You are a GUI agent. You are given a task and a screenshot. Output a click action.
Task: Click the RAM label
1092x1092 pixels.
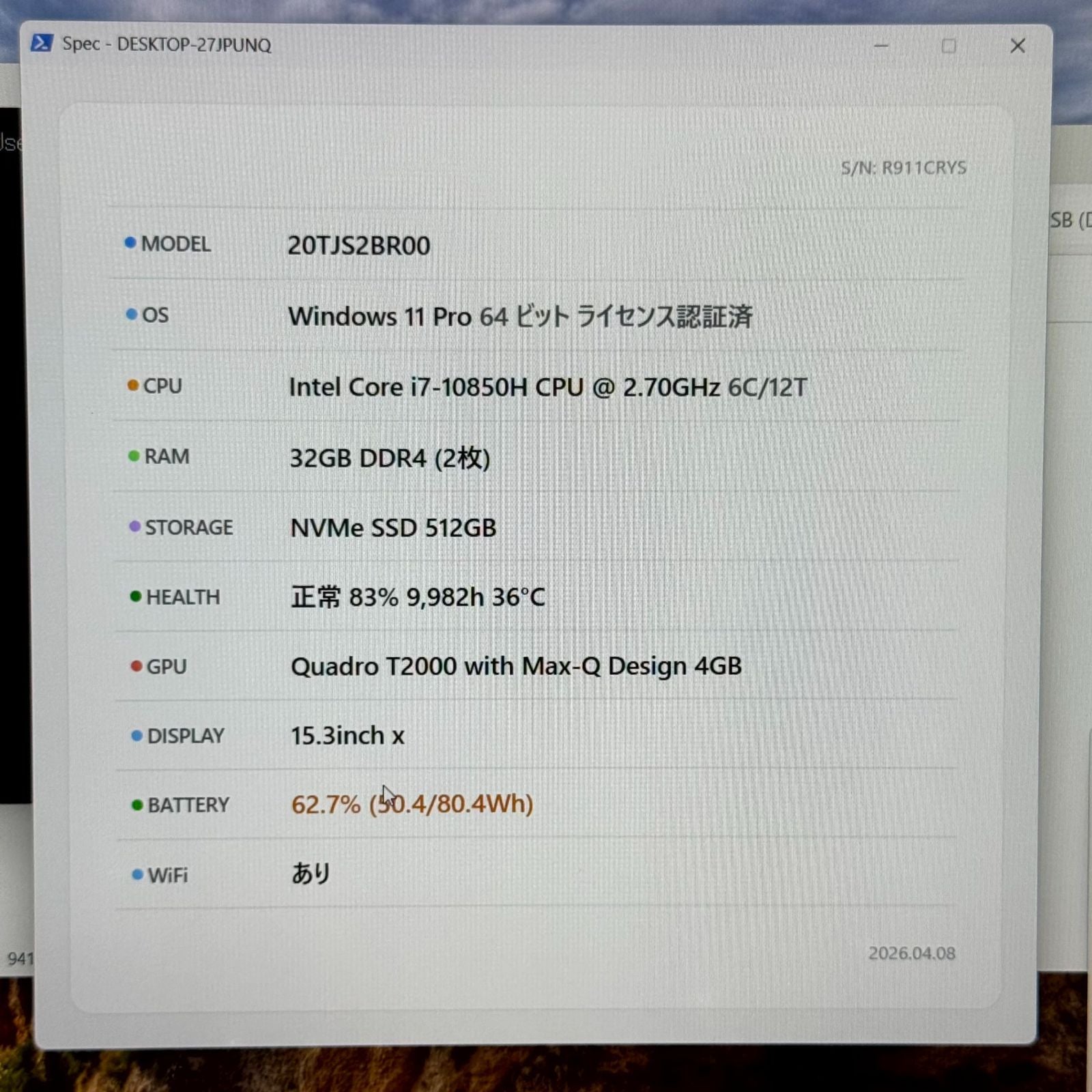167,456
